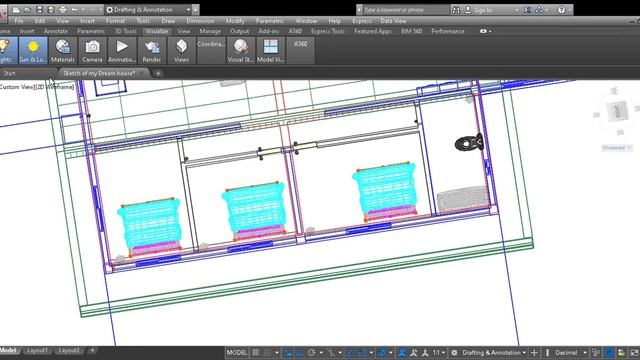Toggle annotation monitor plus icon
The height and width of the screenshot is (360, 640).
pos(534,353)
